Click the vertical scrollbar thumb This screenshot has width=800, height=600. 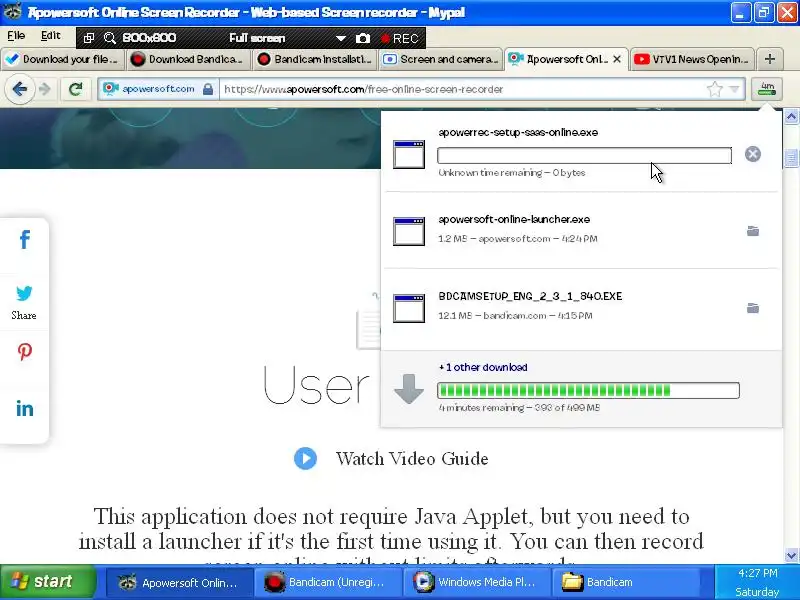click(x=791, y=158)
